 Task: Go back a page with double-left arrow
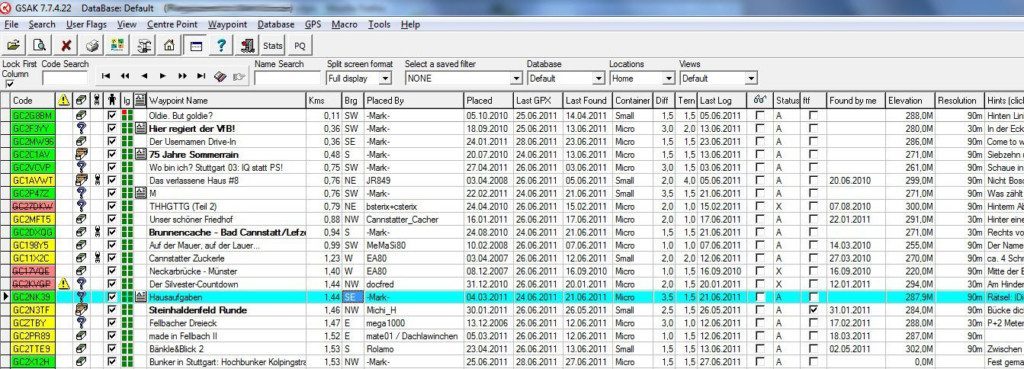point(125,76)
